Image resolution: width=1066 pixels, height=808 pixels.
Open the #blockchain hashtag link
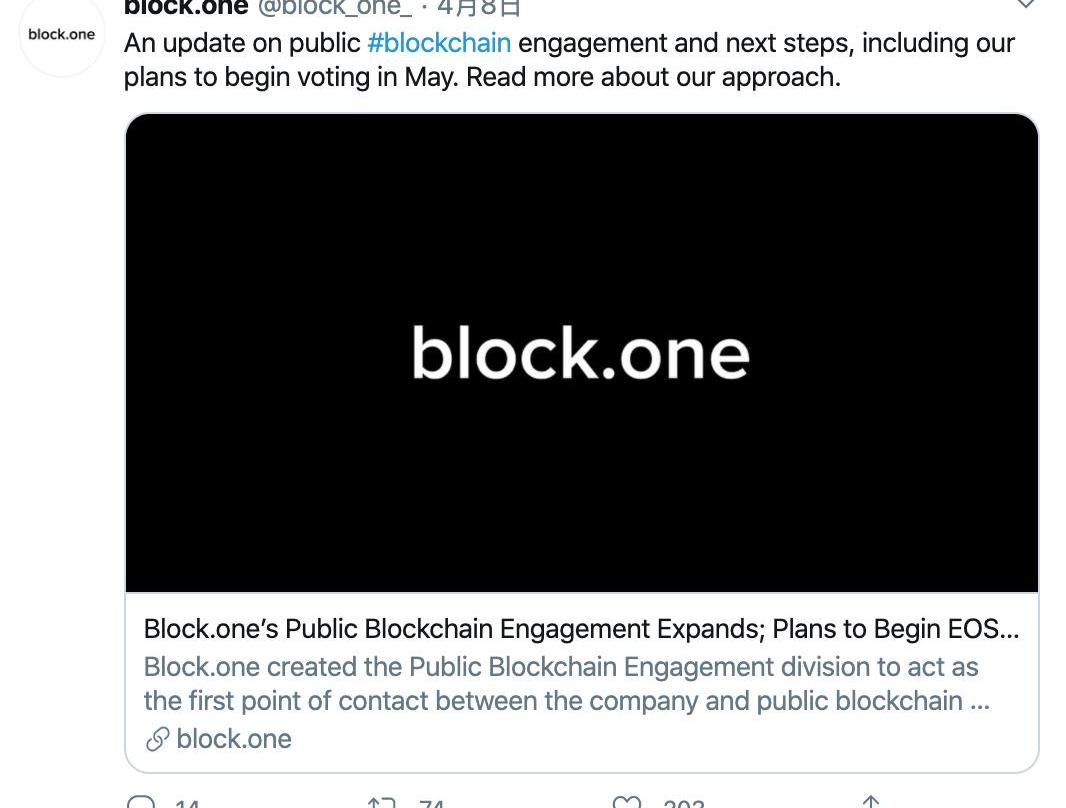pyautogui.click(x=439, y=43)
